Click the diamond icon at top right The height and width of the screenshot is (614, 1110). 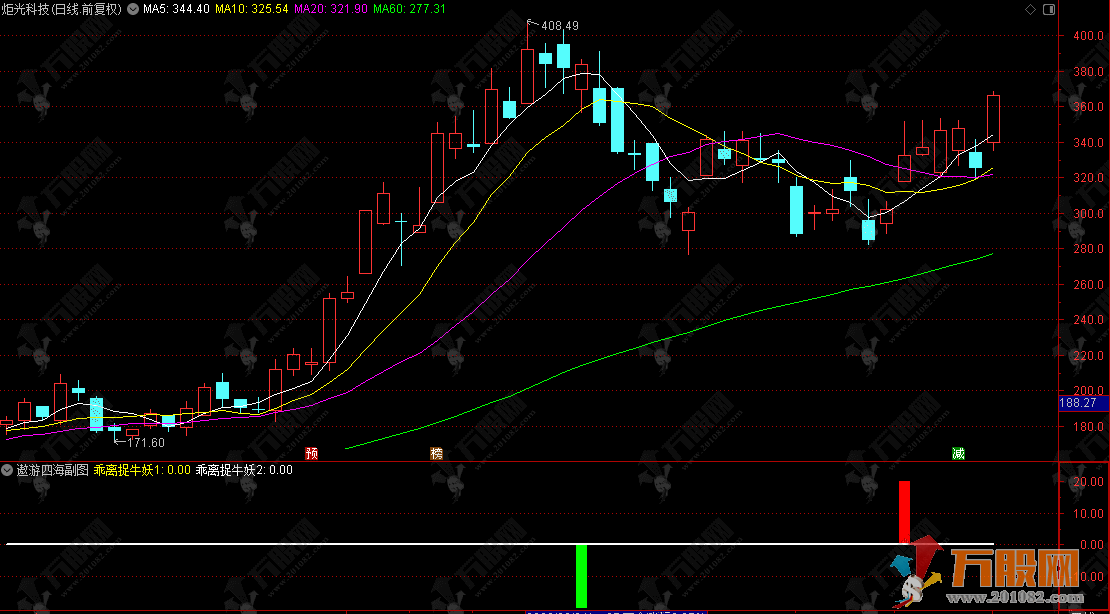[1031, 9]
